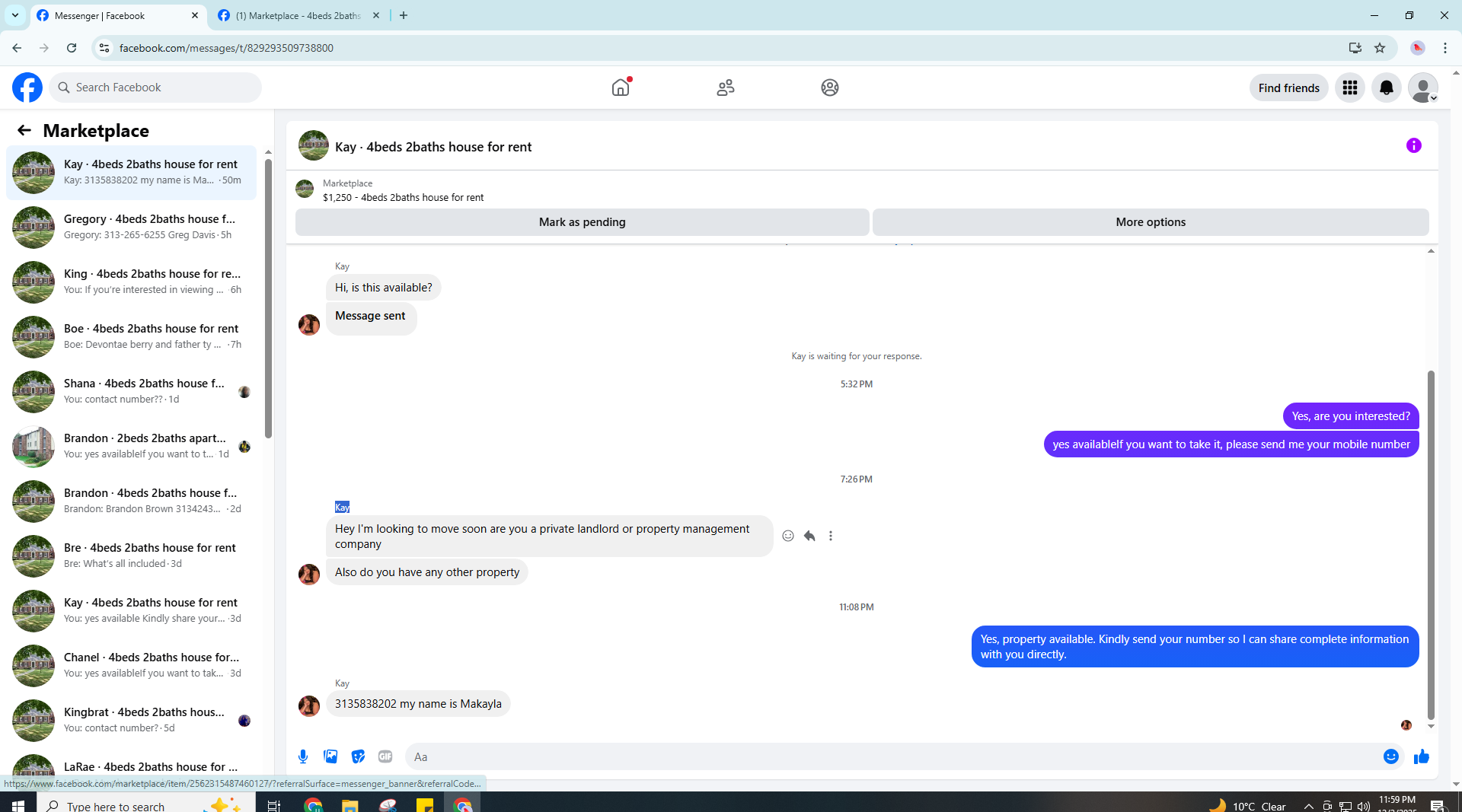Click 'Yes, are you interested?' message
The image size is (1462, 812).
(x=1351, y=416)
